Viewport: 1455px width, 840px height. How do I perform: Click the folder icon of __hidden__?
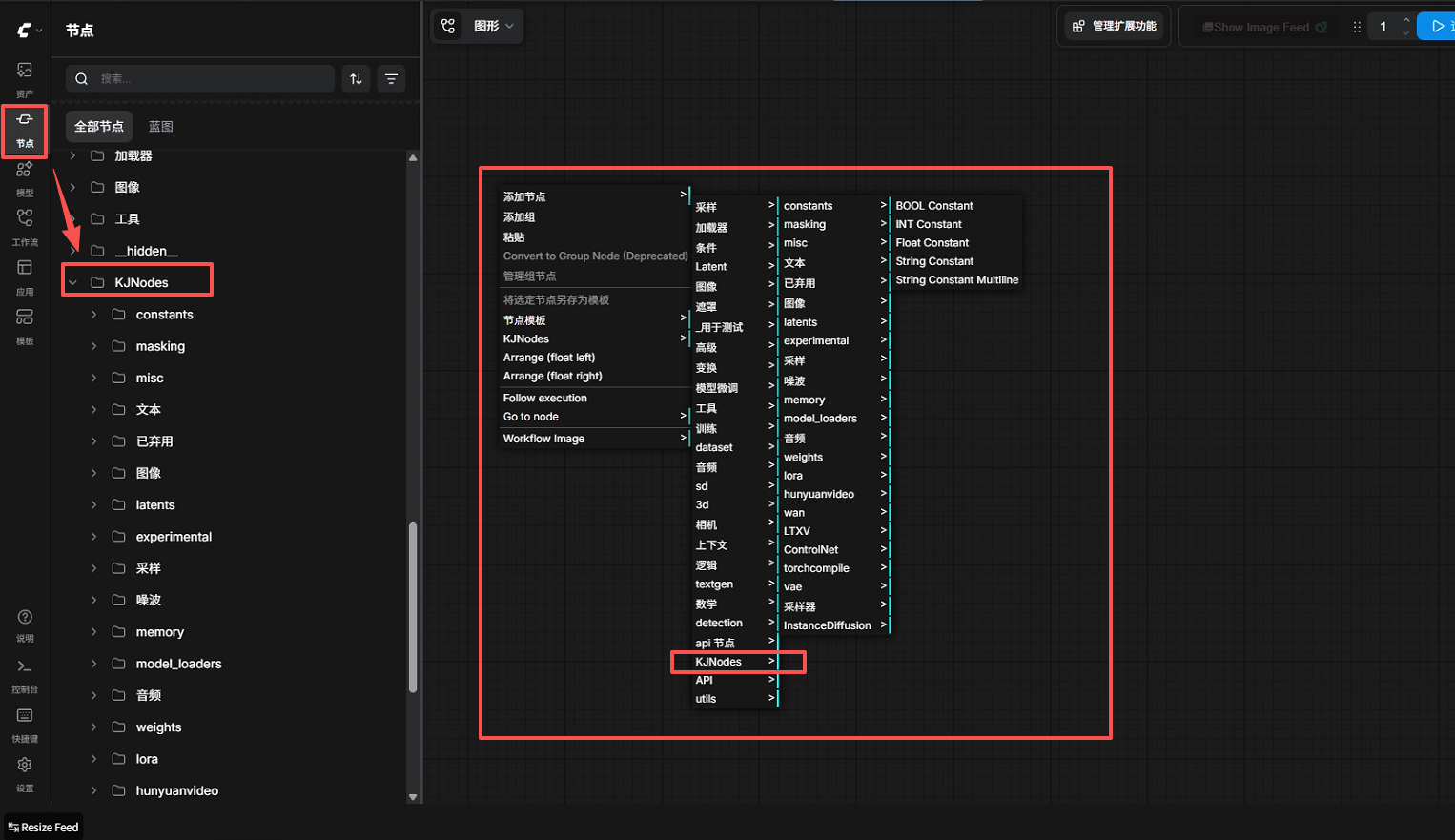[x=97, y=251]
